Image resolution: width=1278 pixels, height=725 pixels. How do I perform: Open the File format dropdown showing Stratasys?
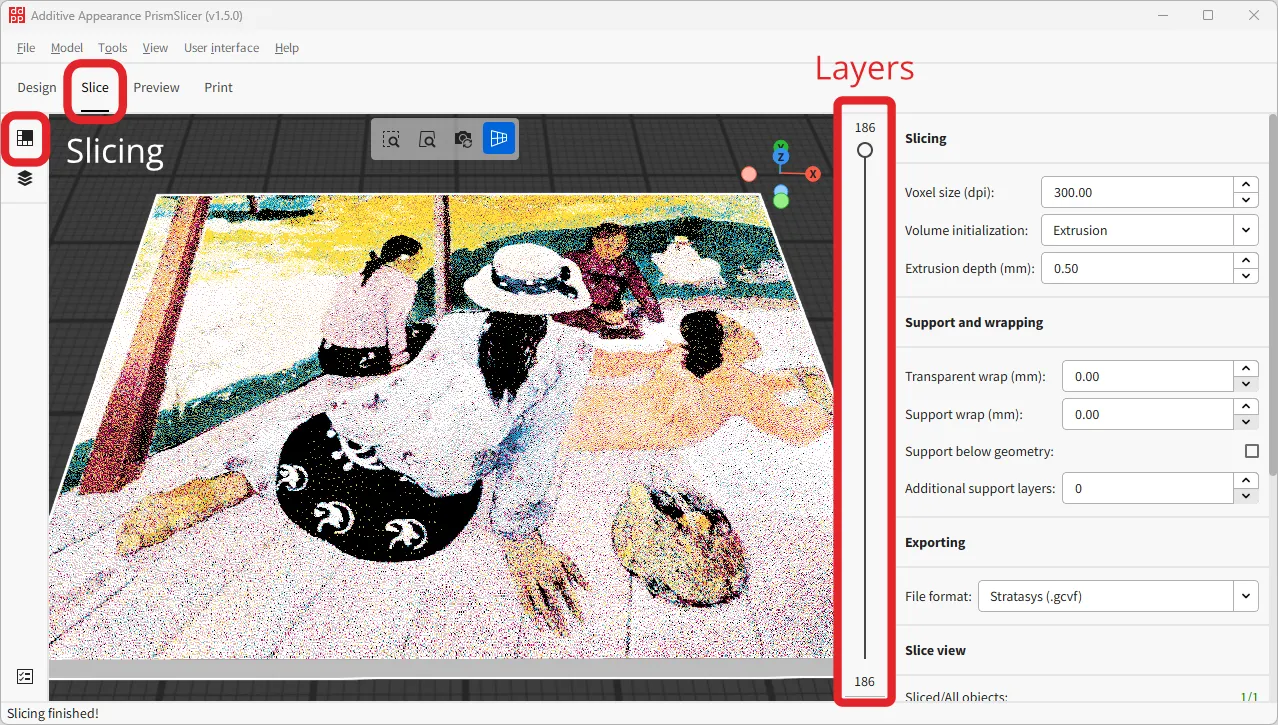pyautogui.click(x=1245, y=595)
